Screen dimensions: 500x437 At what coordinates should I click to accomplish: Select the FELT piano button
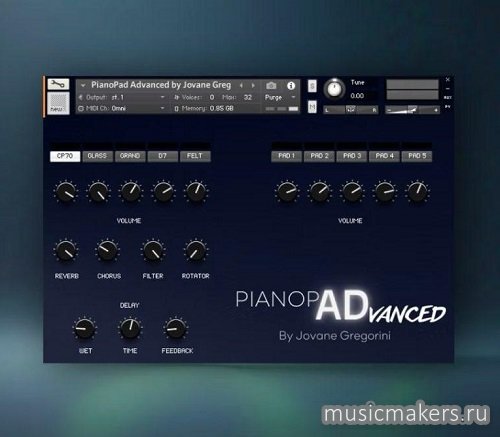point(195,156)
